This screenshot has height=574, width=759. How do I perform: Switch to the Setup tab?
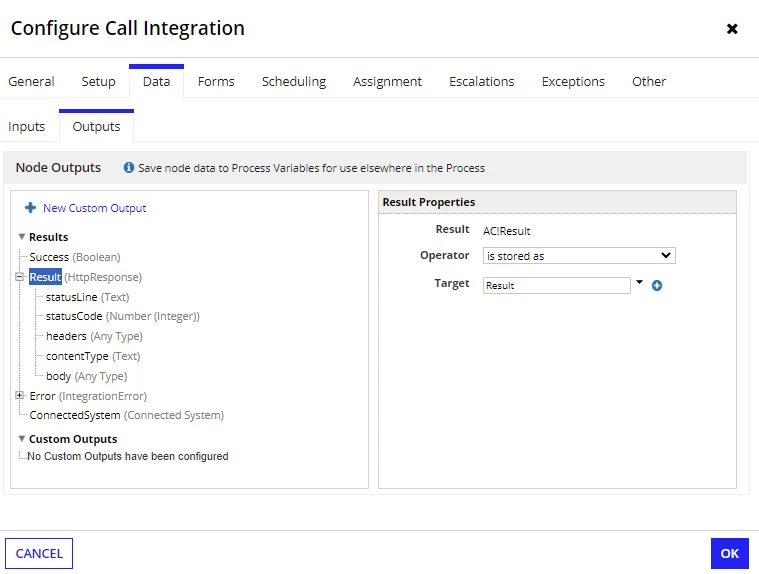(x=98, y=81)
